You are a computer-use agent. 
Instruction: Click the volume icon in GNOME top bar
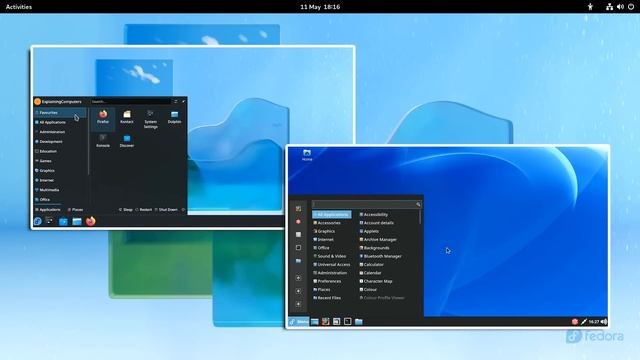pyautogui.click(x=620, y=7)
